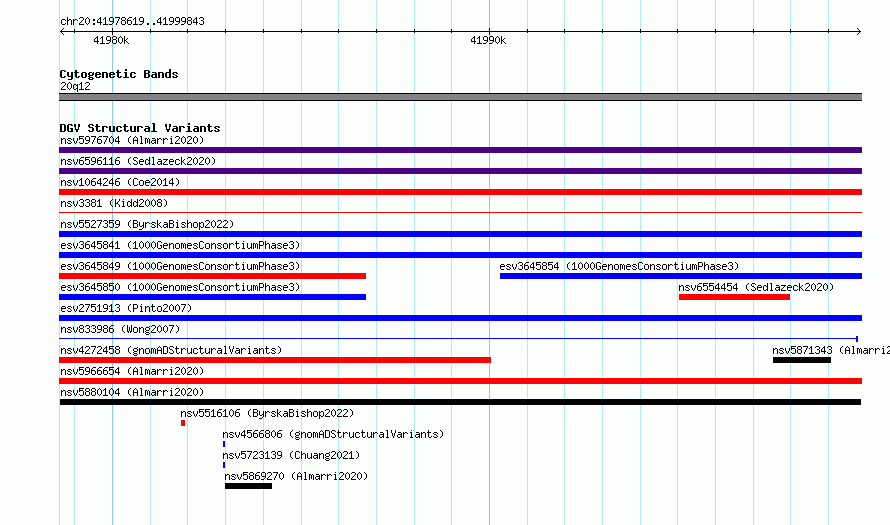The image size is (890, 525).
Task: Click the nsv6554454 (Sedlazeck2020) label
Action: [x=756, y=287]
